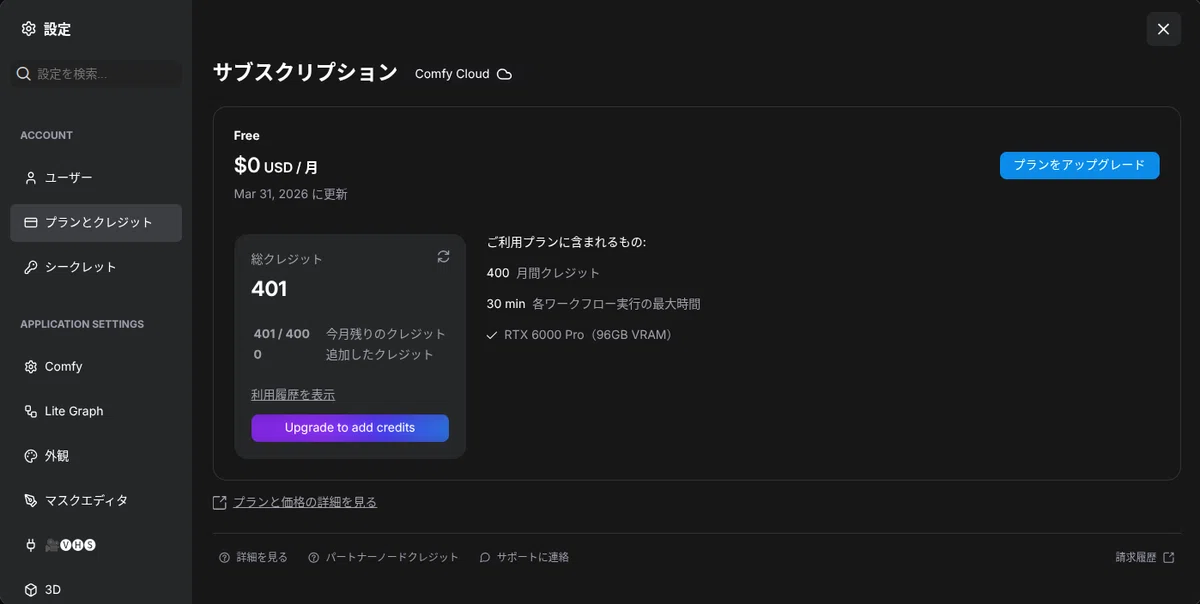Click the 設定を検索 search field
The image size is (1200, 604).
96,74
